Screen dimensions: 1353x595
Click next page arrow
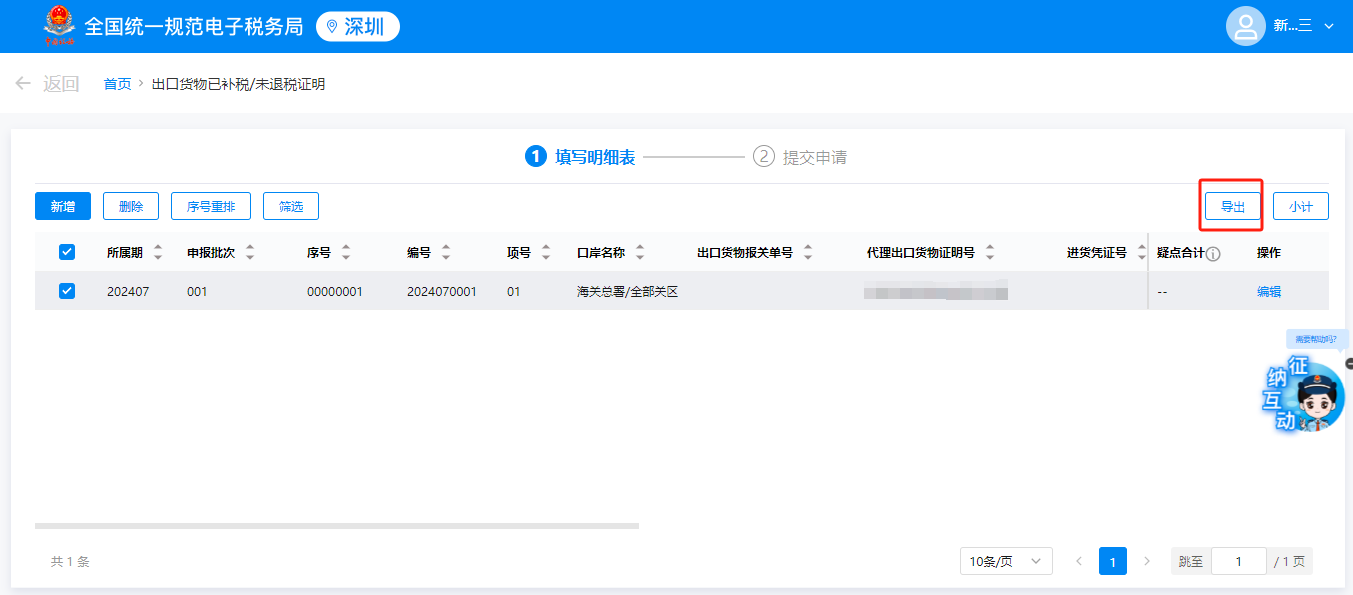(1147, 561)
